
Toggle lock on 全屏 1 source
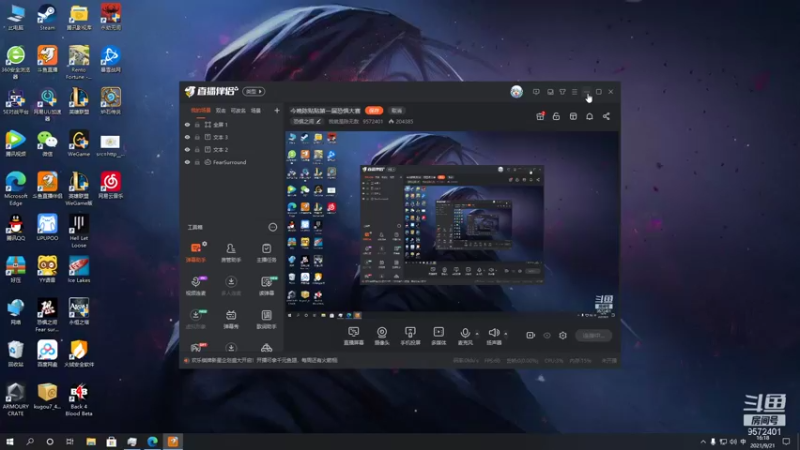[197, 124]
